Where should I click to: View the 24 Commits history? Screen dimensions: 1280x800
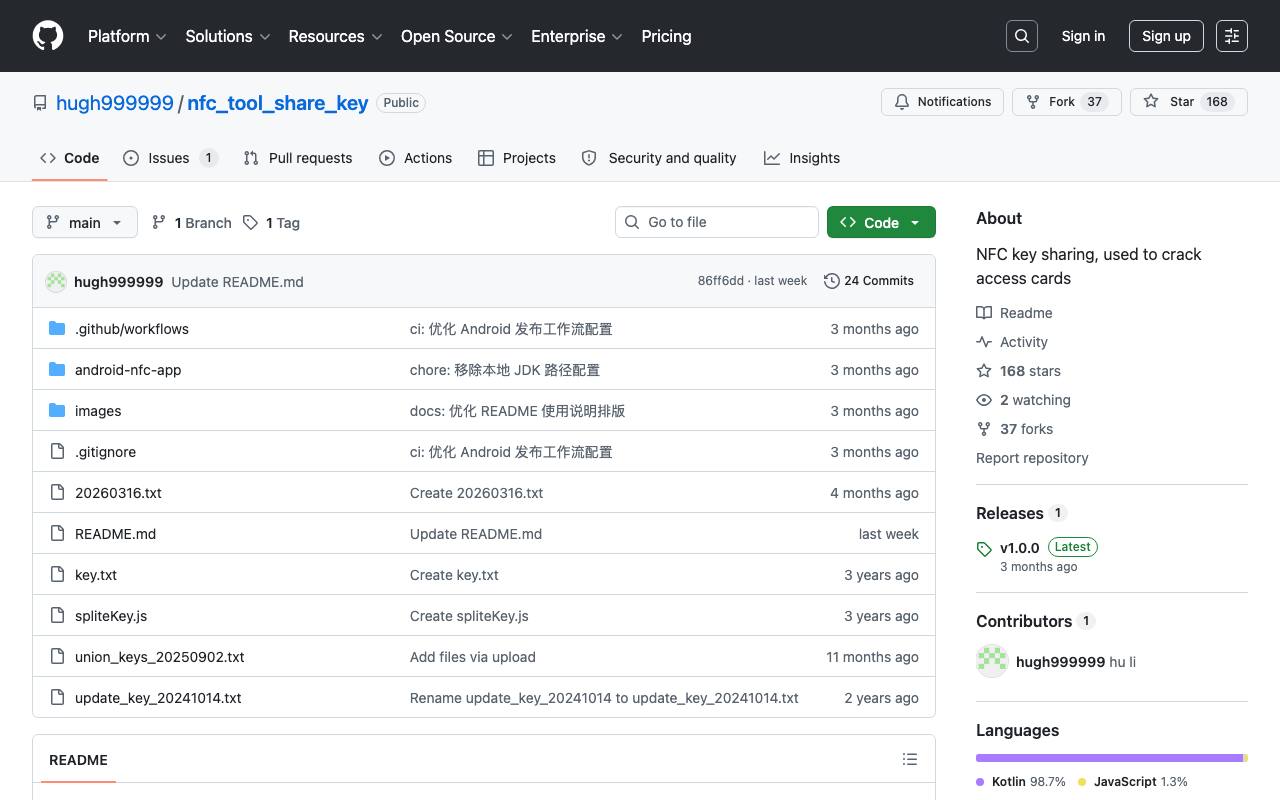pos(869,281)
